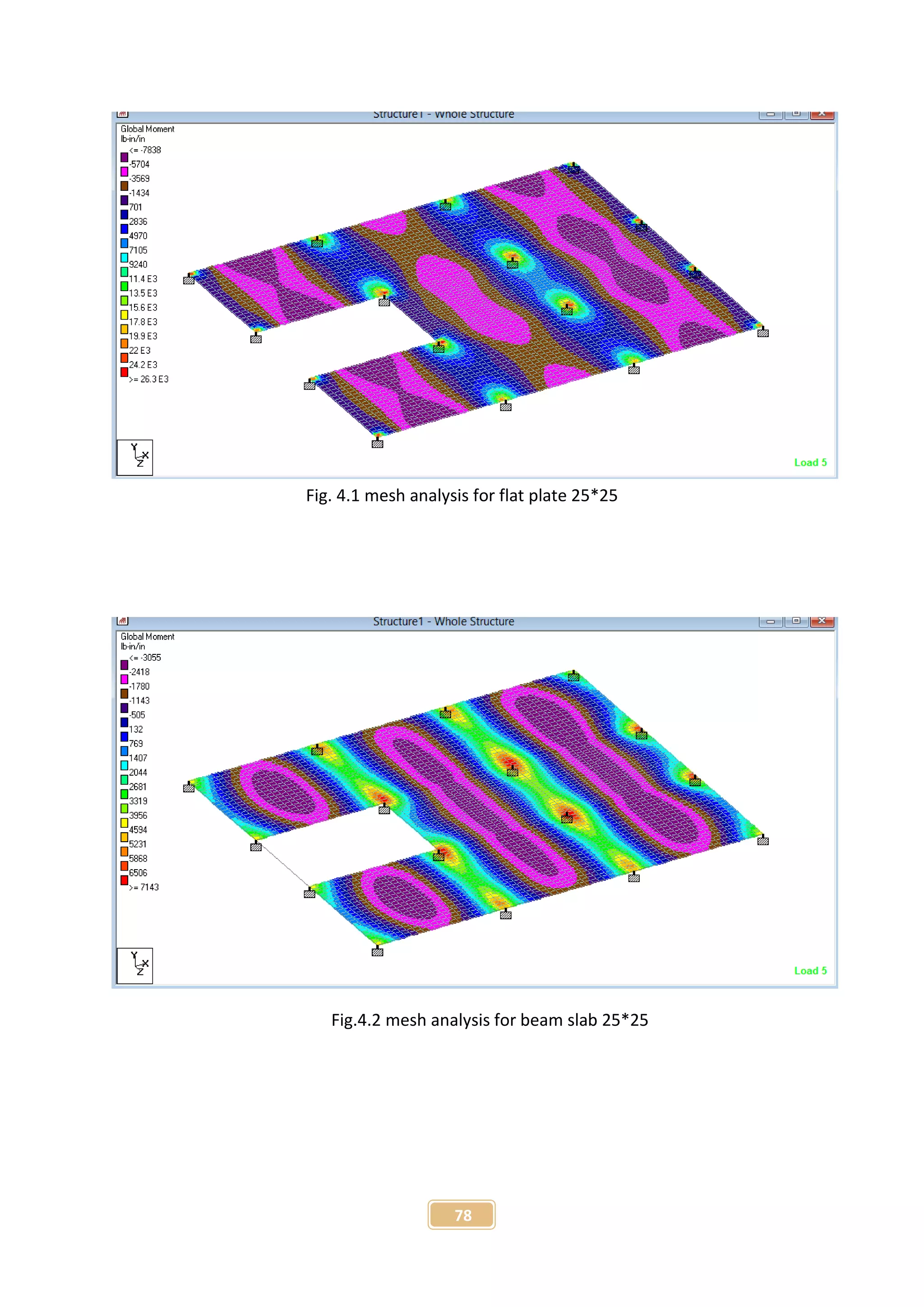Pick the cyan legend swatch in the beam slab legend

[x=124, y=765]
